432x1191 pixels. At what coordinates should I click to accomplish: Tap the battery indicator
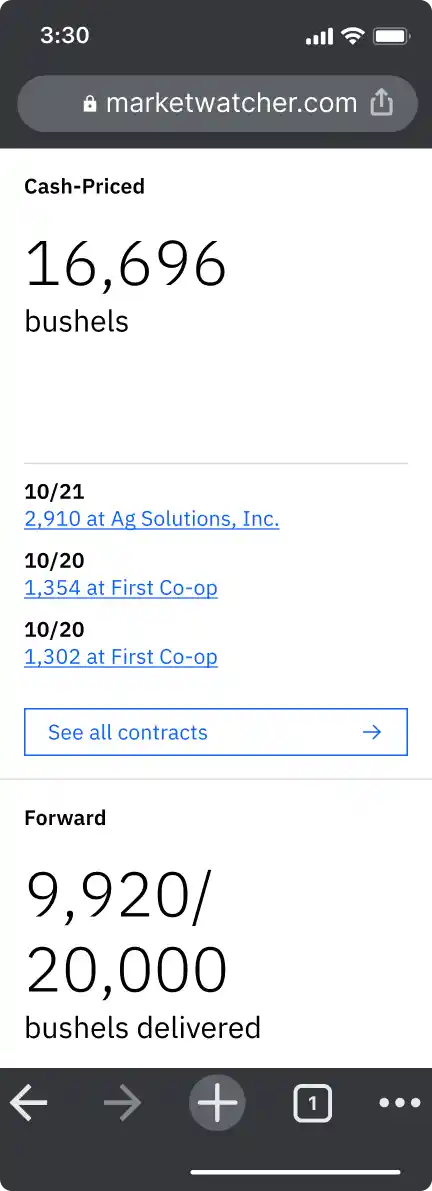[x=393, y=36]
